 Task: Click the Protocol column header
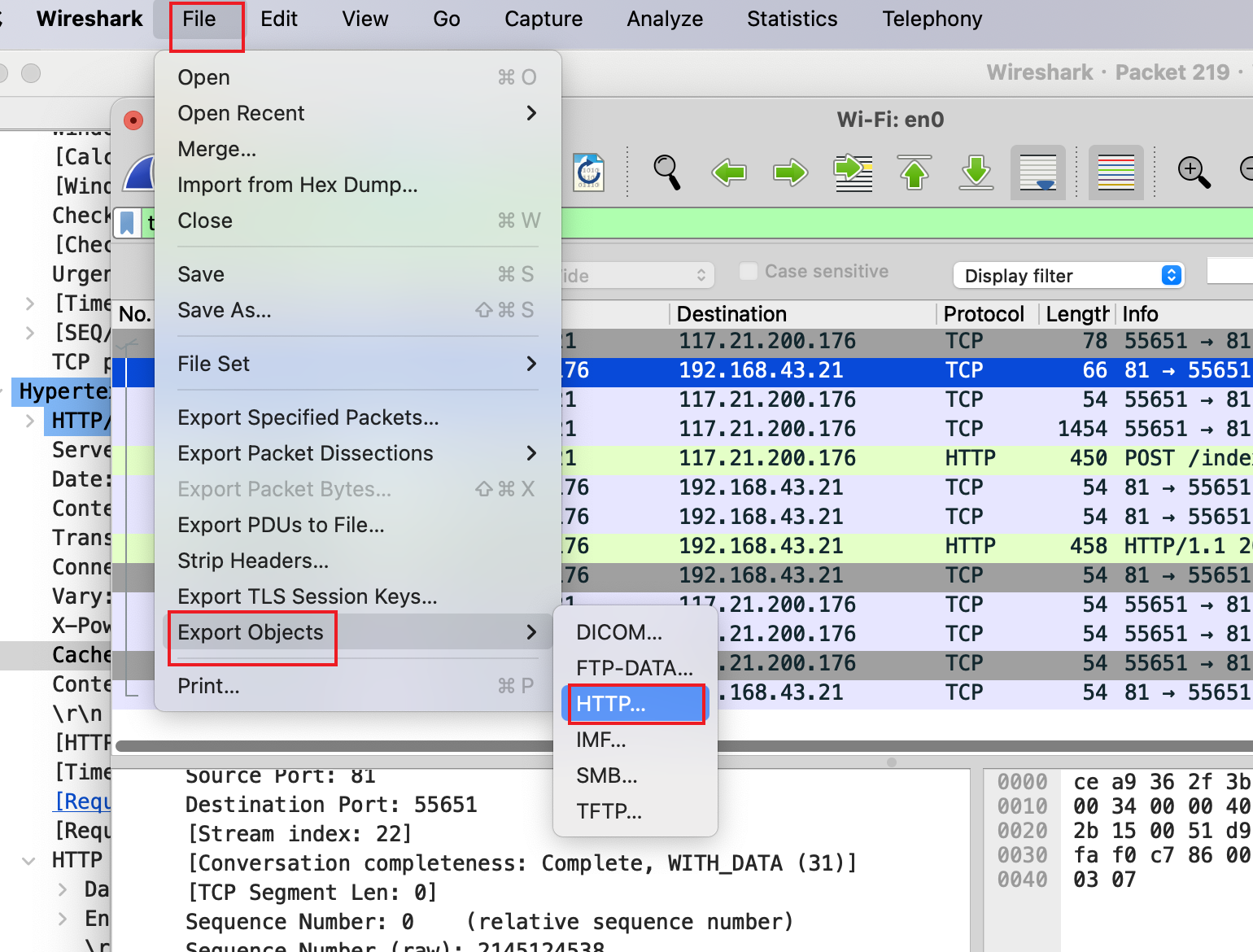tap(984, 314)
